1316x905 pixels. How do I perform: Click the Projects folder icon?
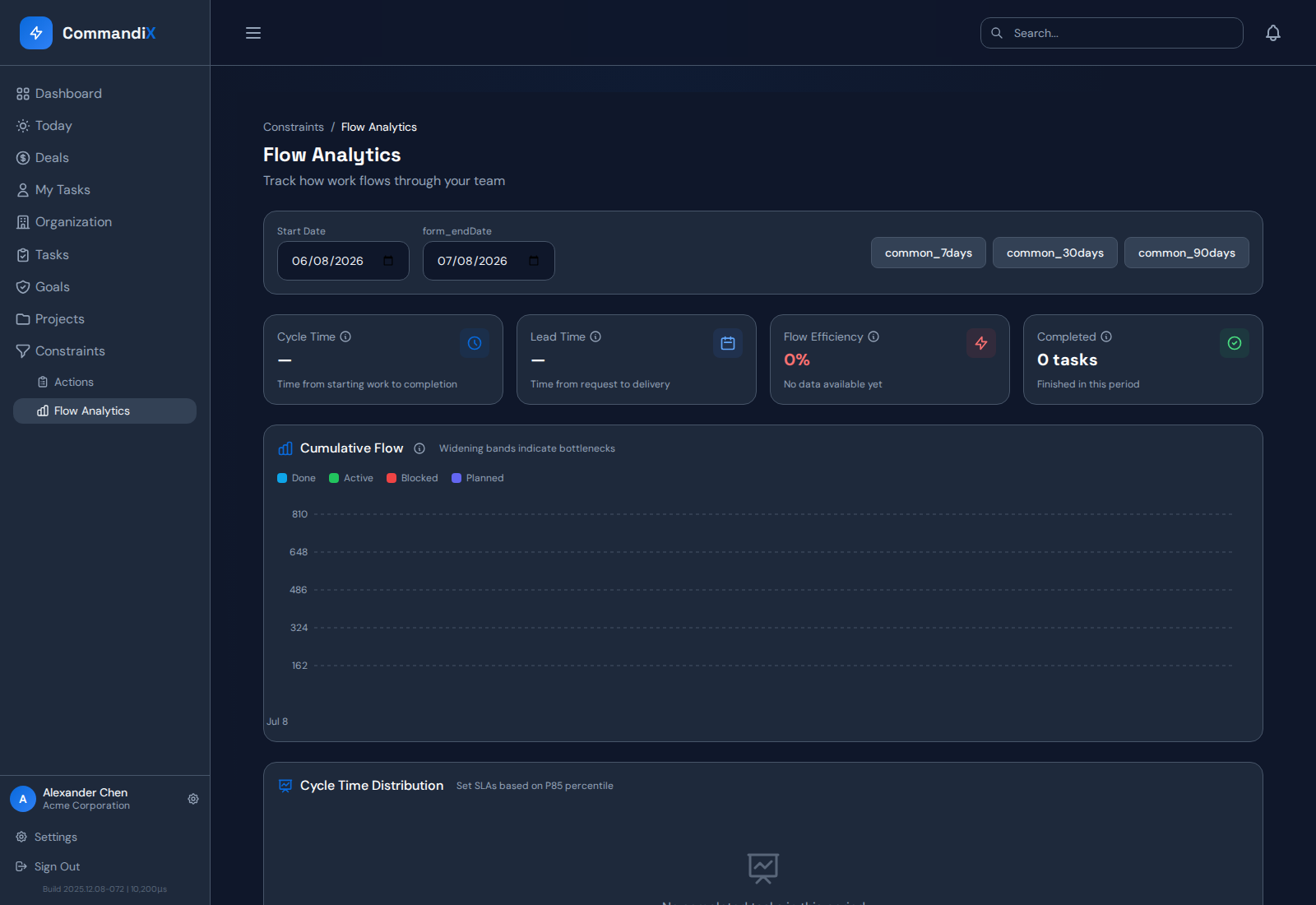(x=23, y=319)
